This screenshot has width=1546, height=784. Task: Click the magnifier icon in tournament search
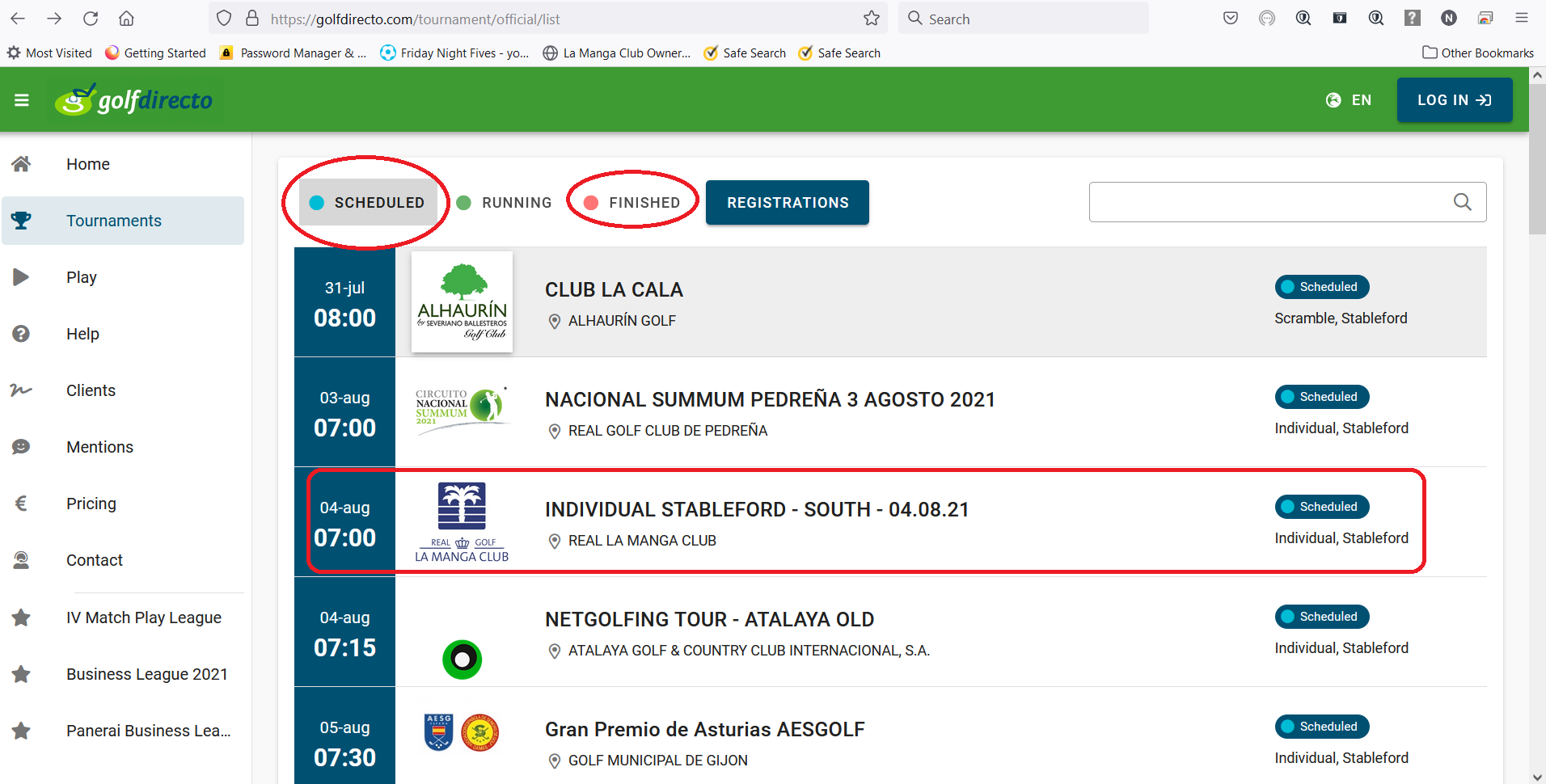(1462, 202)
